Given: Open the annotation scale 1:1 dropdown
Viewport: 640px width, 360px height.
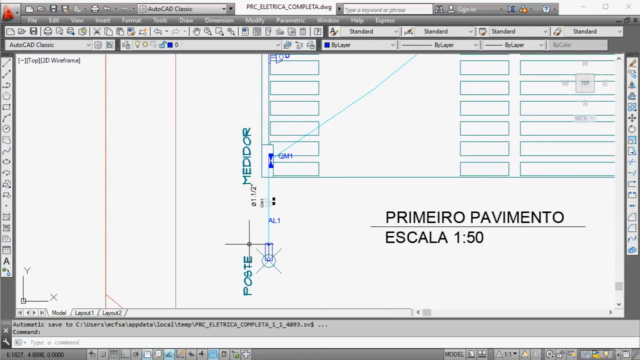Looking at the screenshot, I should click(507, 354).
